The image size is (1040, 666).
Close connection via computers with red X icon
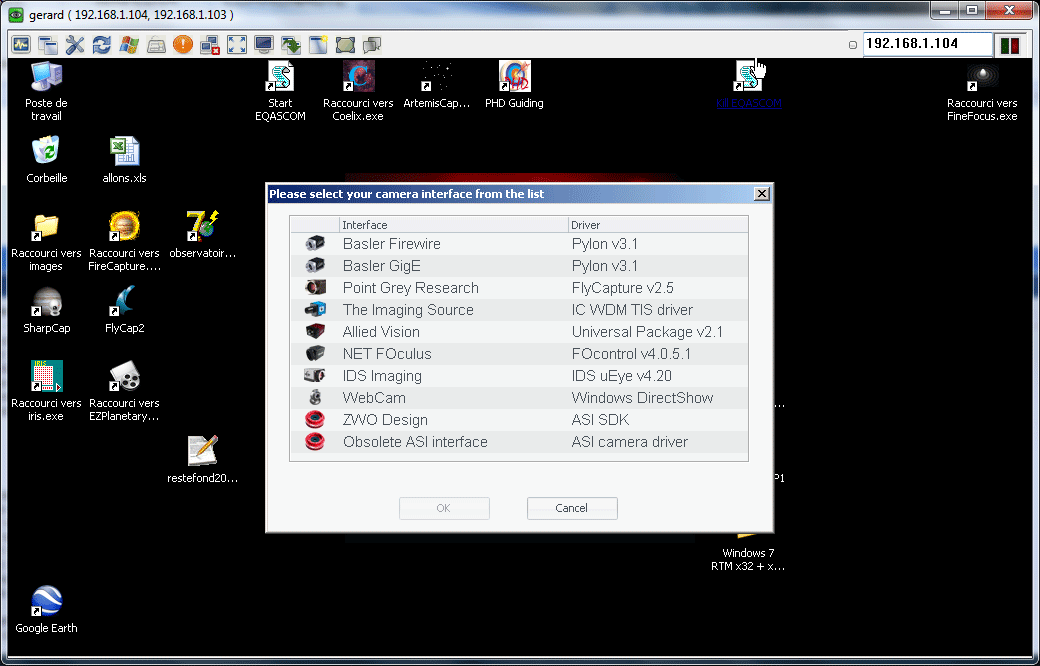(210, 44)
